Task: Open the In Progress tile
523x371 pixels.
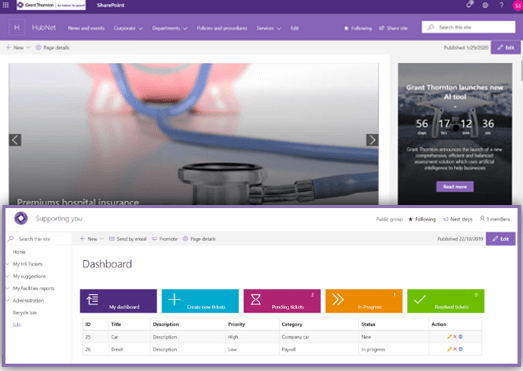Action: [x=364, y=301]
